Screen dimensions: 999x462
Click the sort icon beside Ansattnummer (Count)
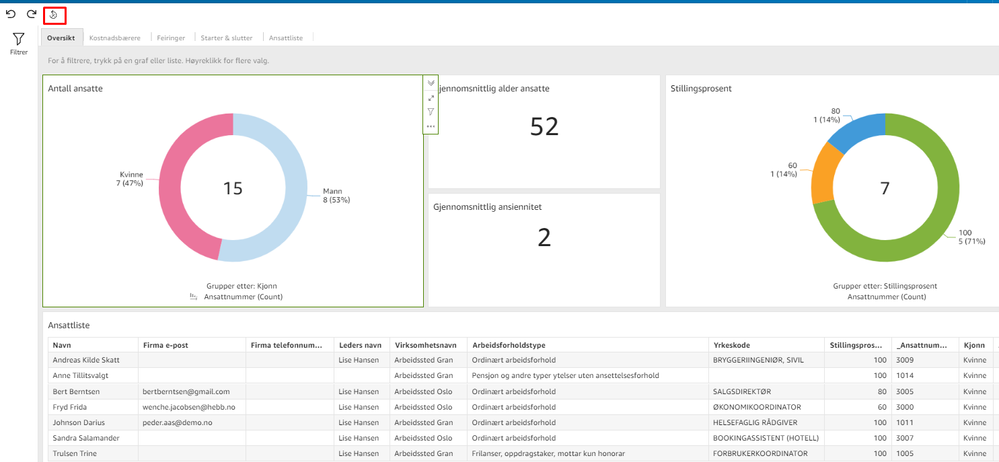194,297
